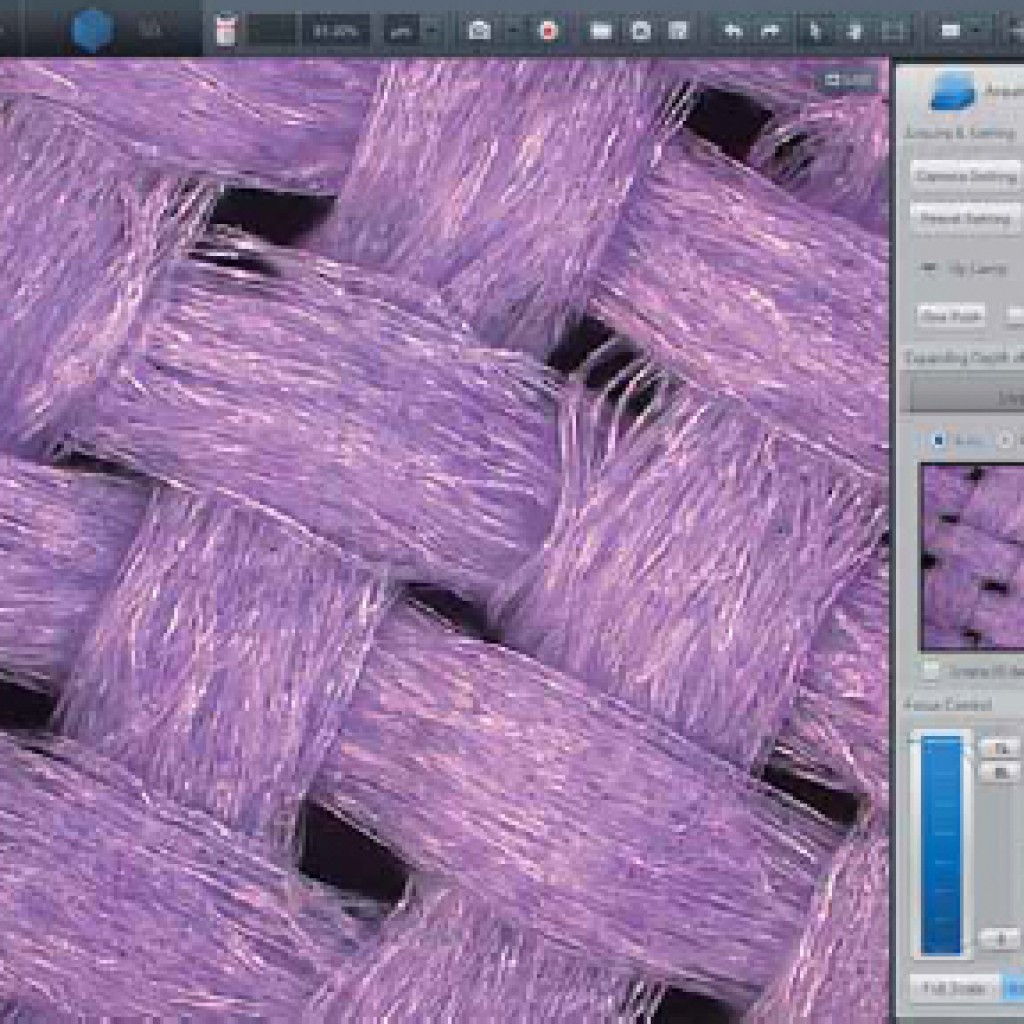The height and width of the screenshot is (1024, 1024).
Task: Select the second radio button next to Auto
Action: 1006,440
